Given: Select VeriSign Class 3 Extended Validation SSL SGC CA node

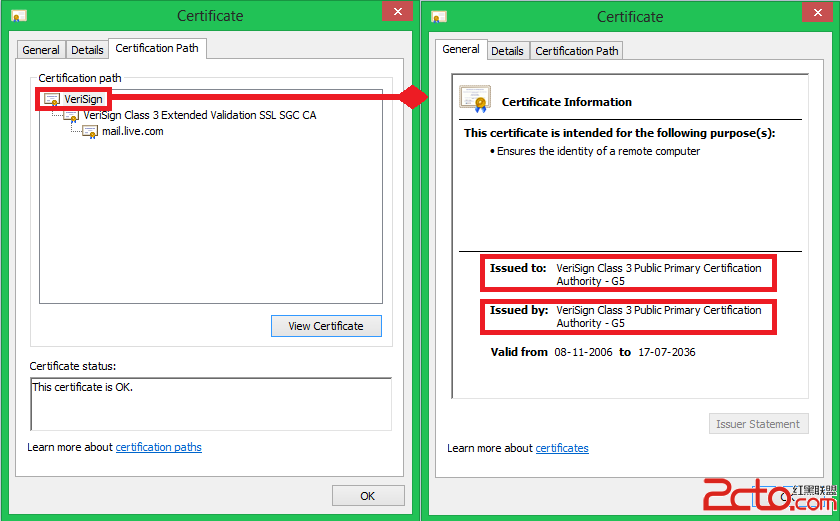Looking at the screenshot, I should pos(200,115).
